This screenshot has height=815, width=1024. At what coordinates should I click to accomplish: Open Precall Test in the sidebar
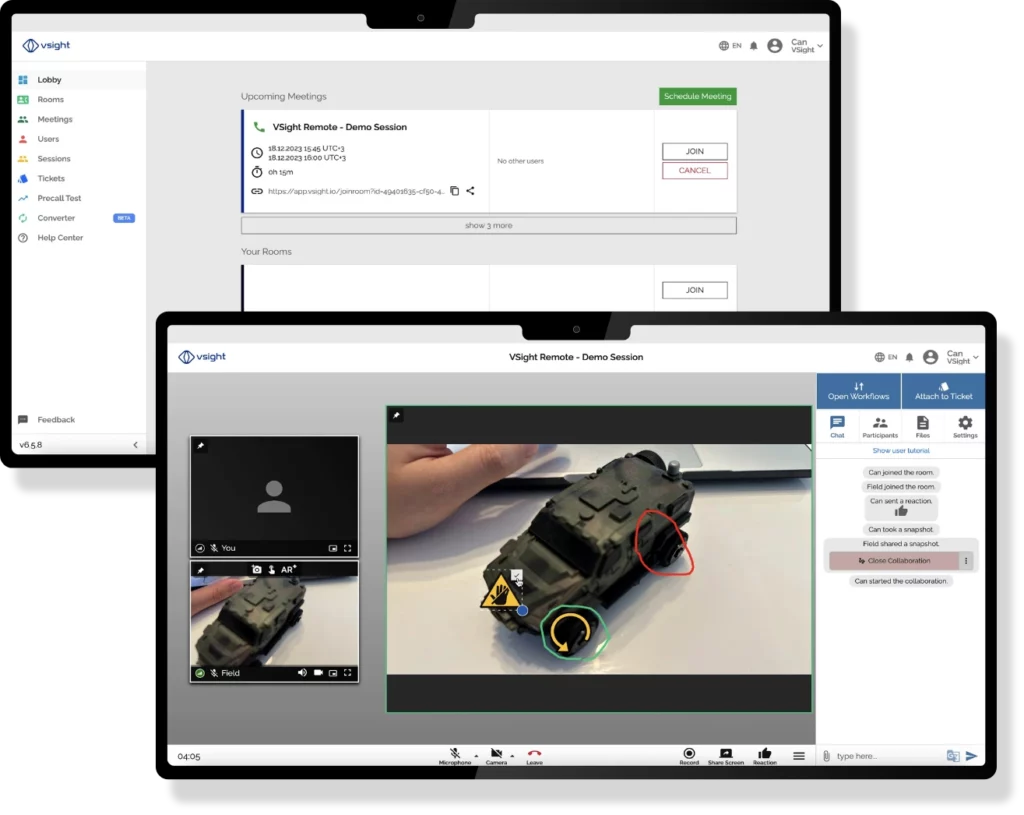[59, 198]
